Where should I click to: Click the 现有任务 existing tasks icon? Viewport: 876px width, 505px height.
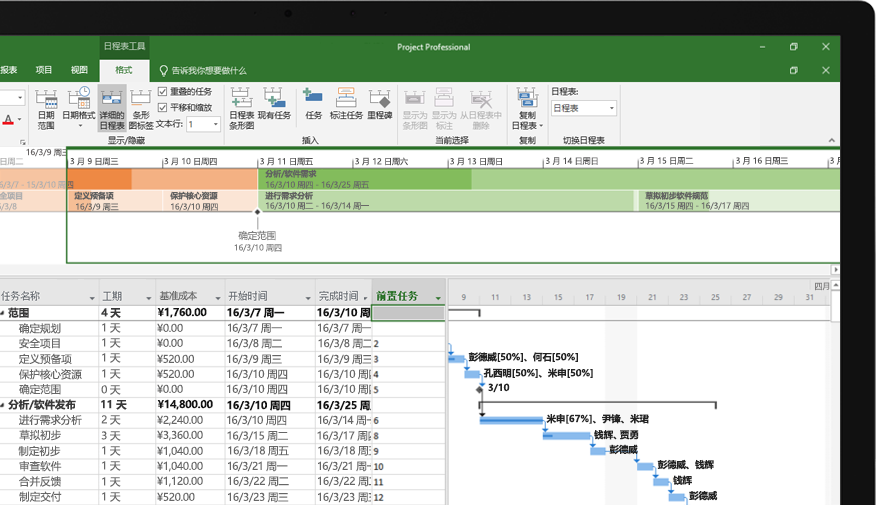pos(274,97)
